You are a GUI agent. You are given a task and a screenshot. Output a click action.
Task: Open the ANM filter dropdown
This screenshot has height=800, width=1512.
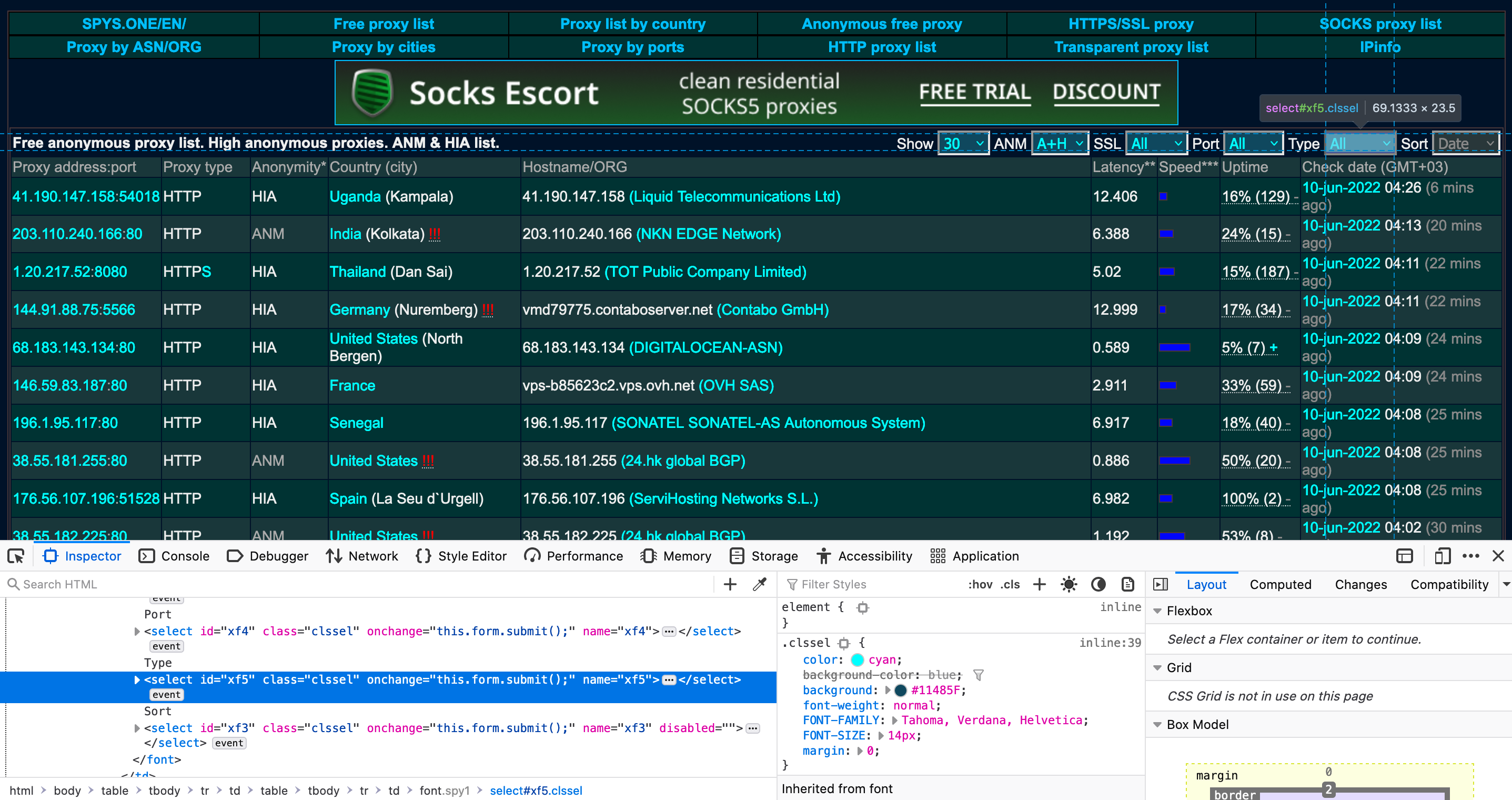point(1058,142)
